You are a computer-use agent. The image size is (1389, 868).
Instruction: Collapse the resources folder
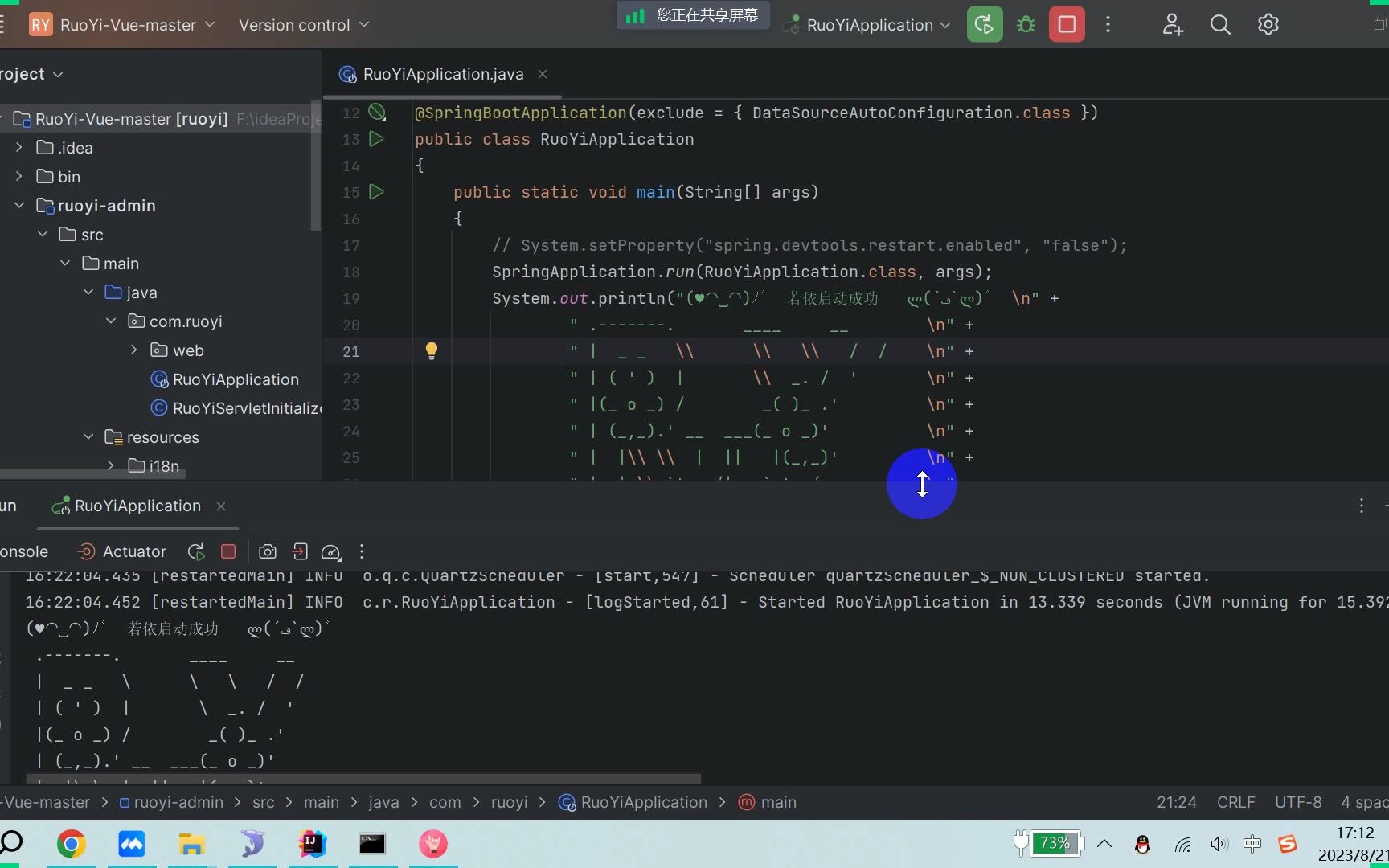(x=88, y=436)
